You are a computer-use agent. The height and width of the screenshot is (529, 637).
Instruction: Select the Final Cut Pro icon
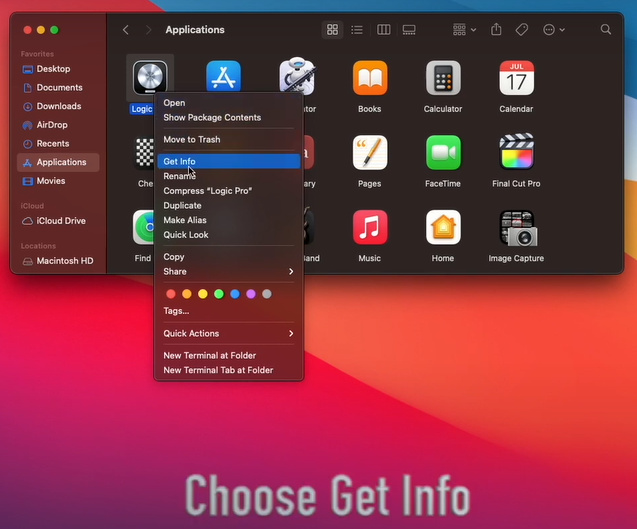click(x=516, y=151)
